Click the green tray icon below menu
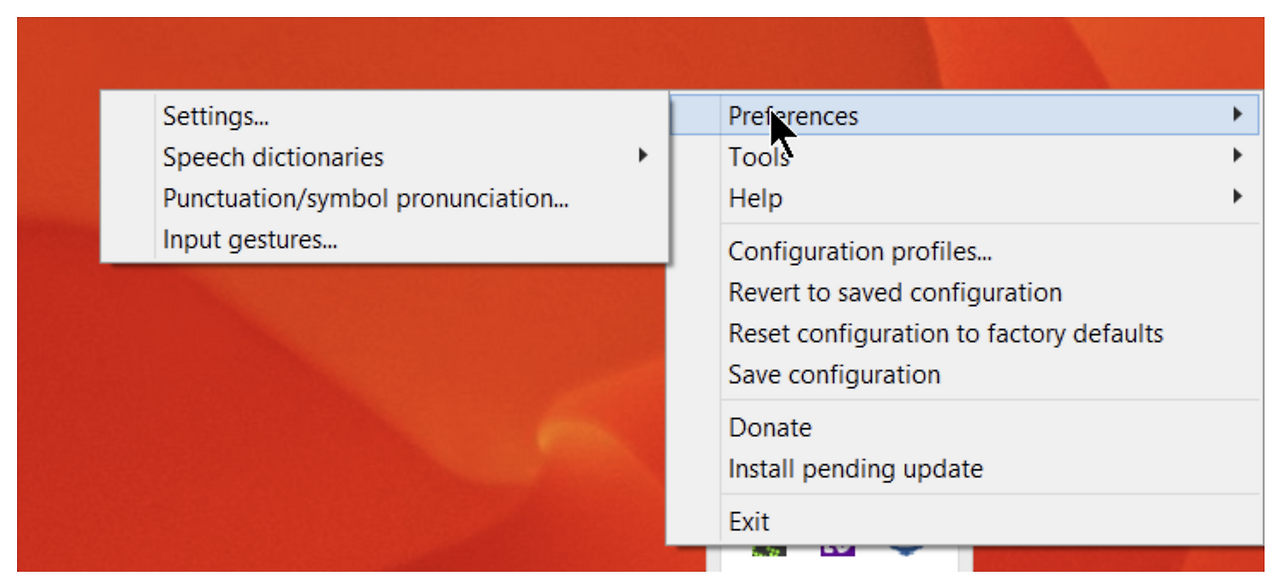 pyautogui.click(x=769, y=549)
